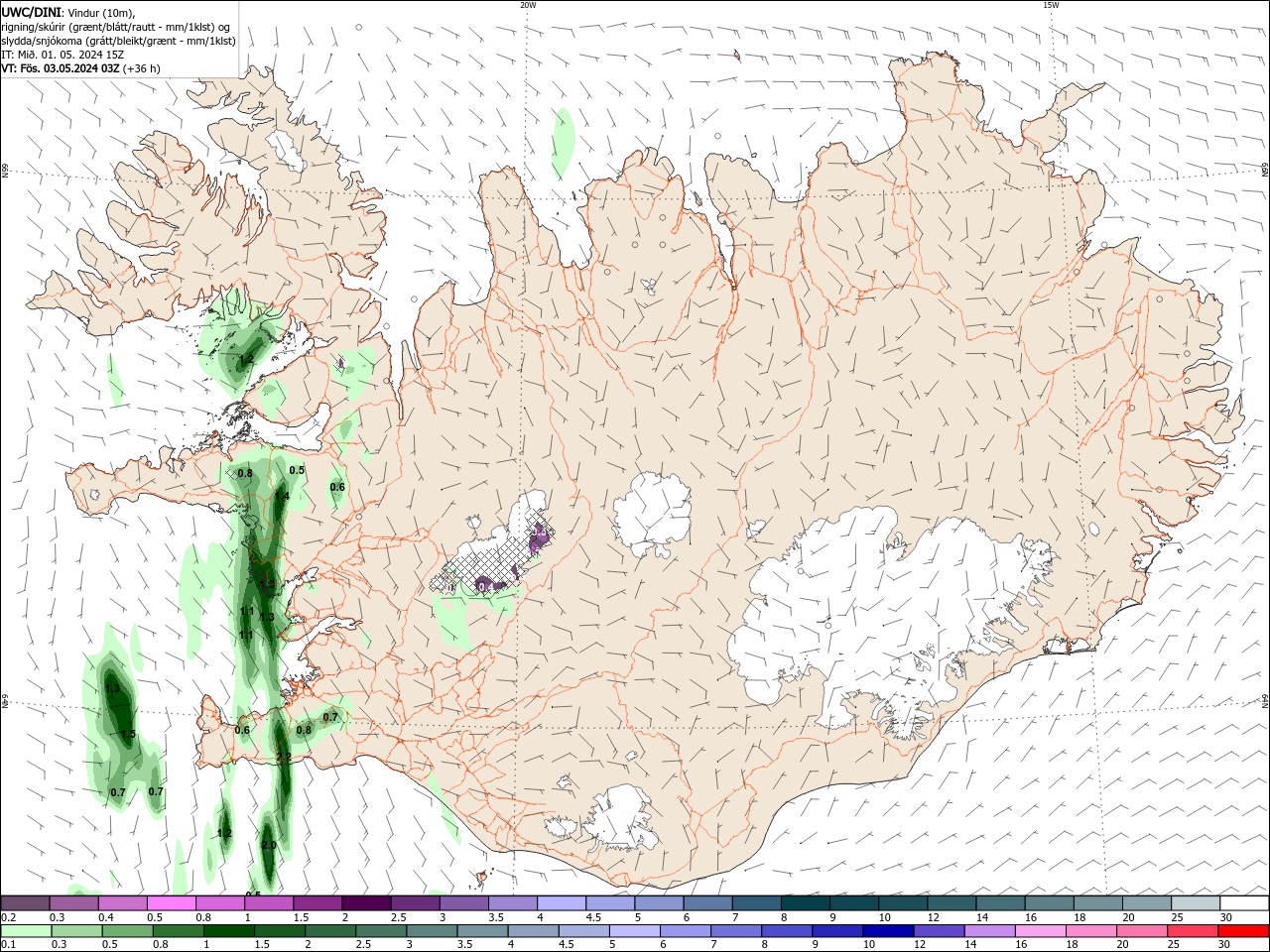Click the 3 grey-green rain legend swatch
The image size is (1270, 952).
click(433, 931)
